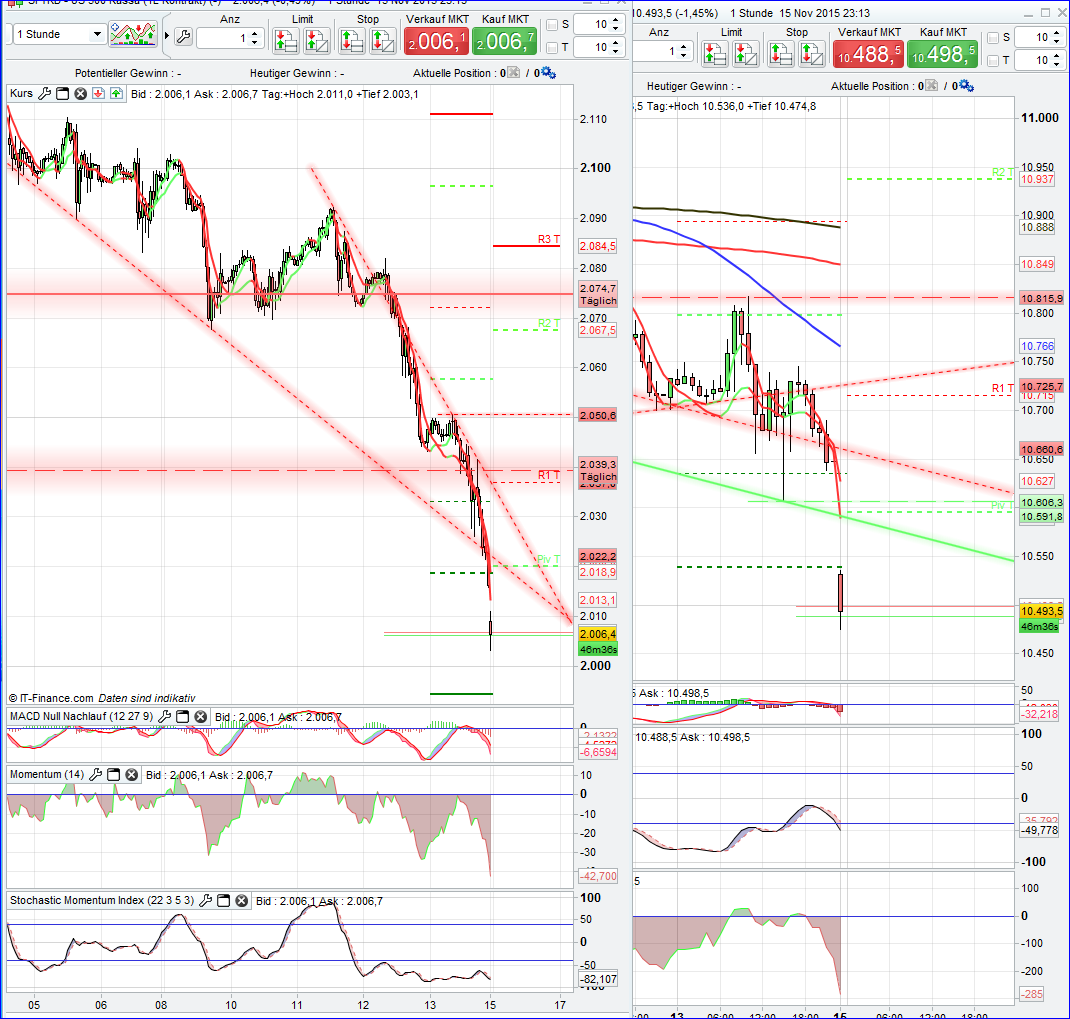Click the red down-arrow icon in the Kurs toolbar
1070x1019 pixels.
[97, 93]
